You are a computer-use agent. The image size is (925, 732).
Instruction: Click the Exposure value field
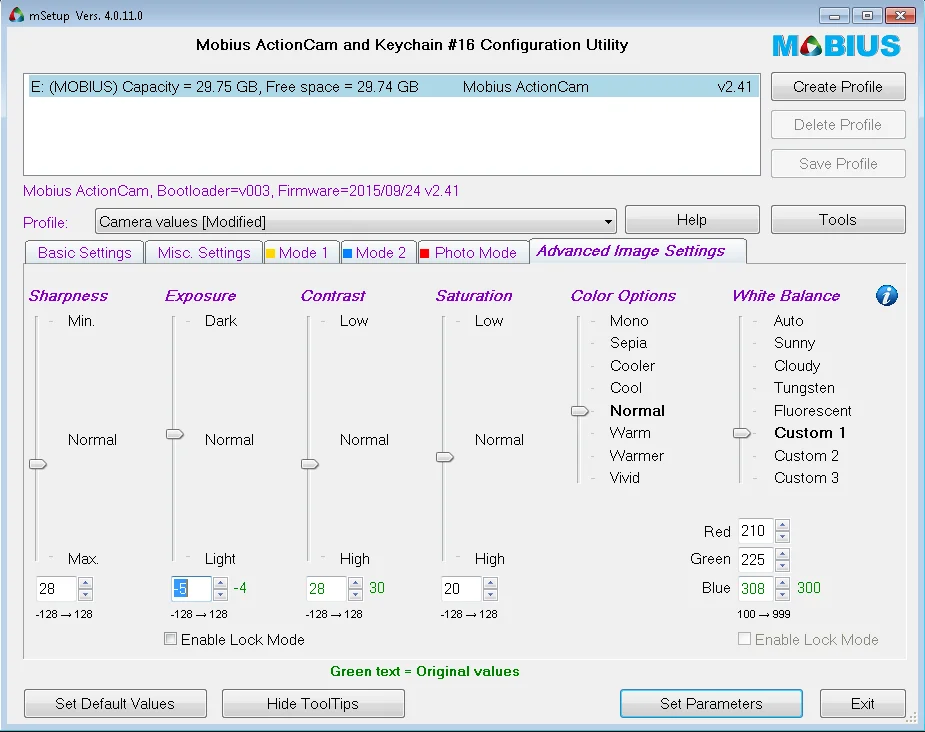(x=192, y=588)
